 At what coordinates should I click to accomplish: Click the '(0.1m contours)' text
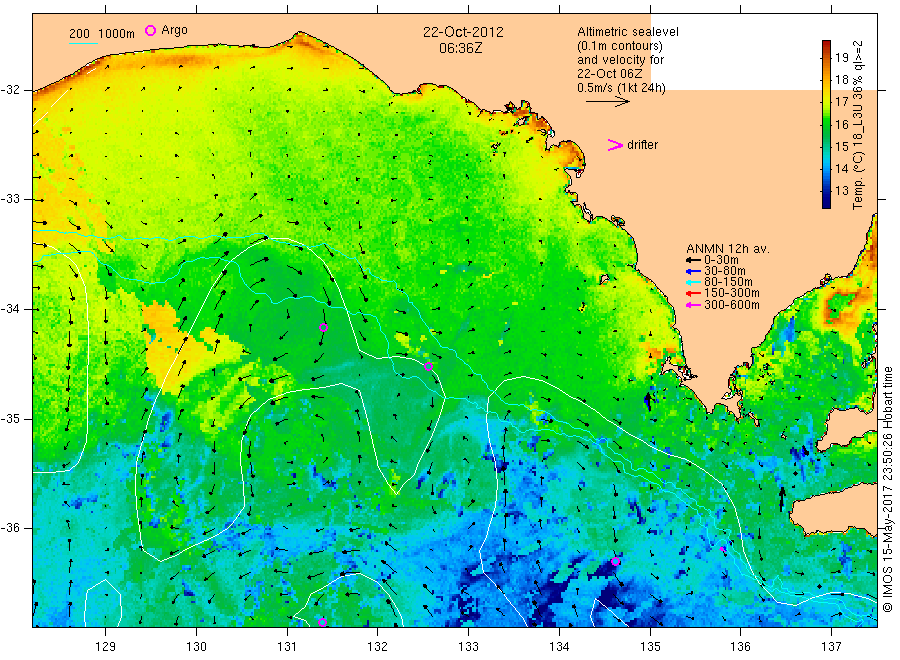pyautogui.click(x=620, y=46)
